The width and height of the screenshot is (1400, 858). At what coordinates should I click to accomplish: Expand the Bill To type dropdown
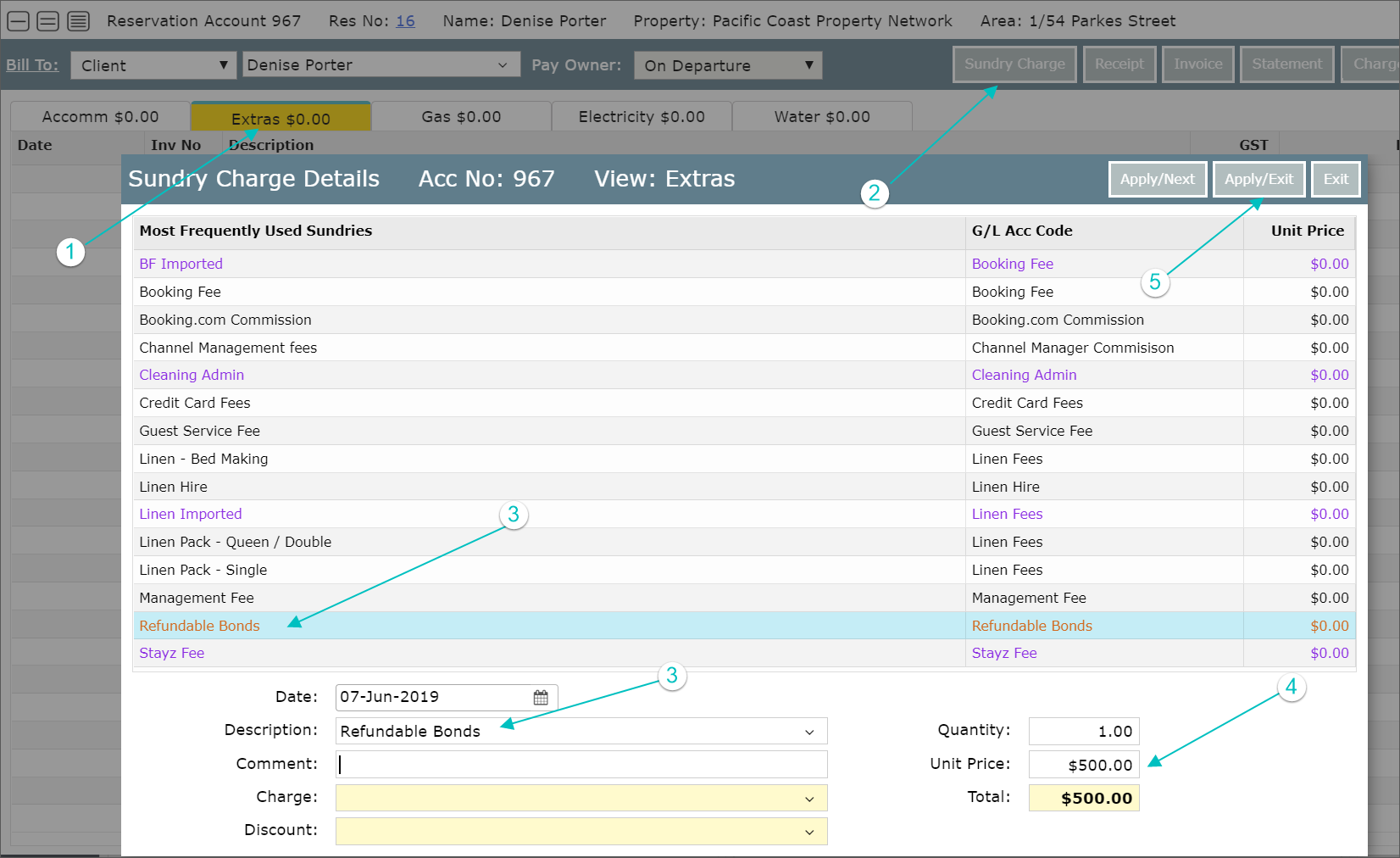153,65
